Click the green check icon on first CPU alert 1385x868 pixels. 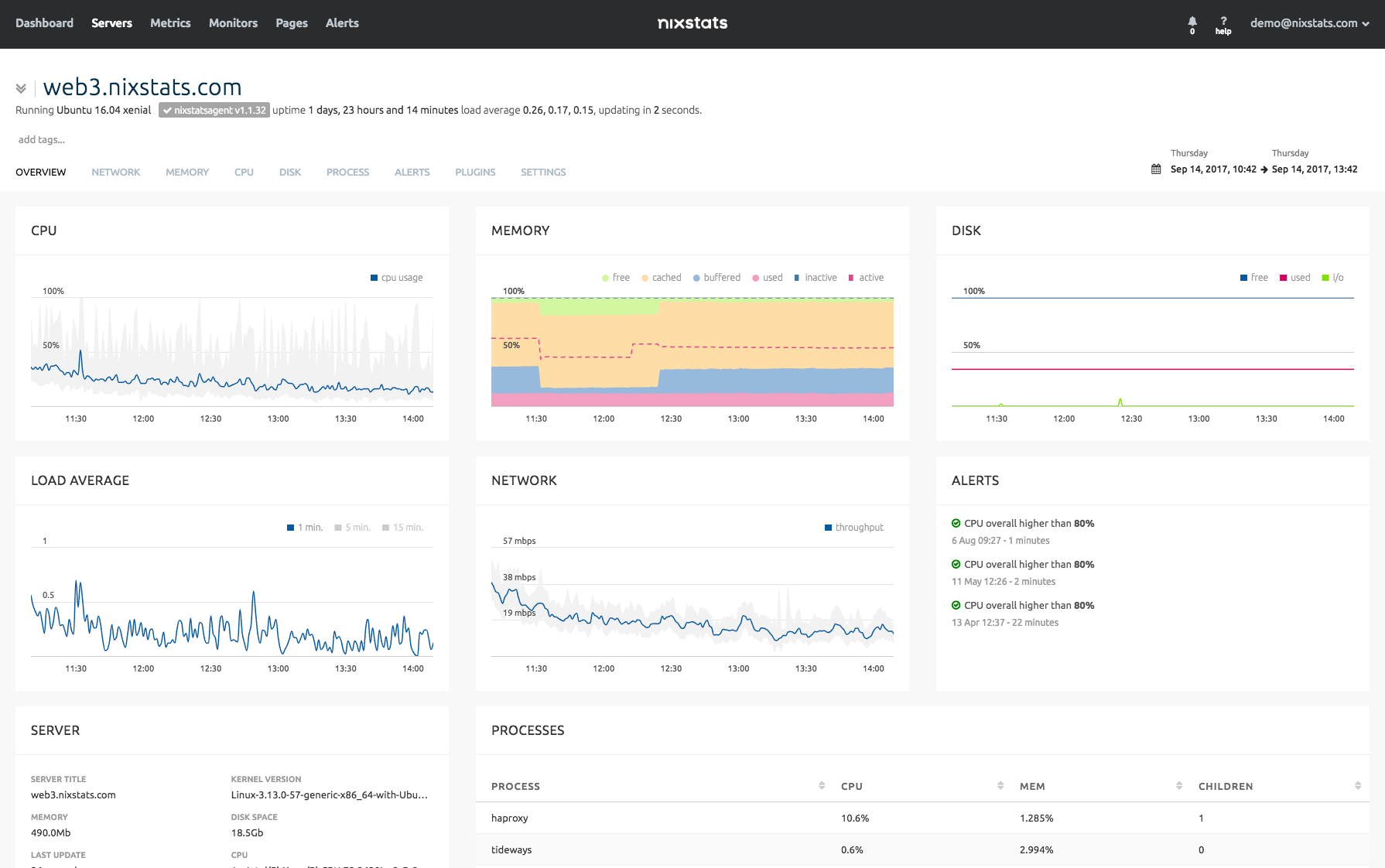[x=956, y=524]
